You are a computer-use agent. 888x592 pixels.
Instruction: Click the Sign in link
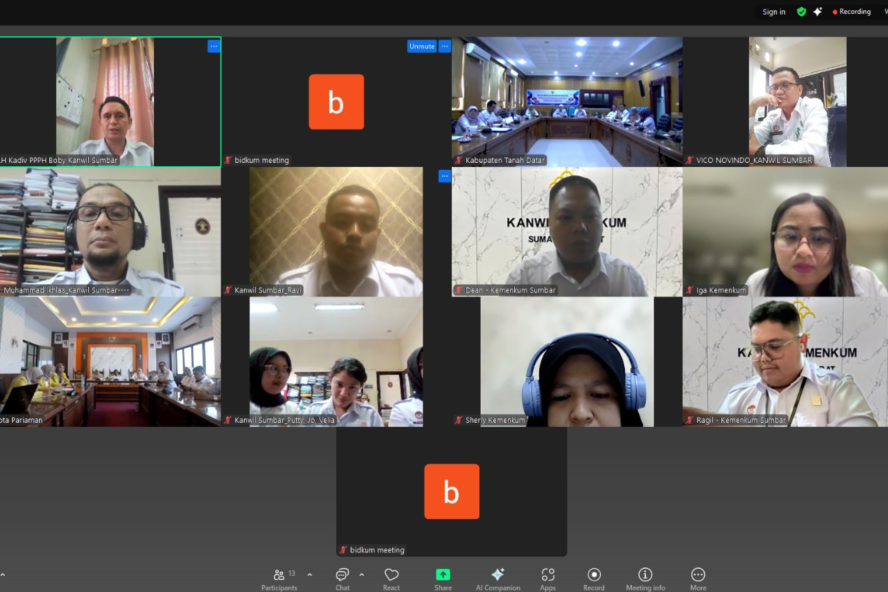tap(774, 12)
